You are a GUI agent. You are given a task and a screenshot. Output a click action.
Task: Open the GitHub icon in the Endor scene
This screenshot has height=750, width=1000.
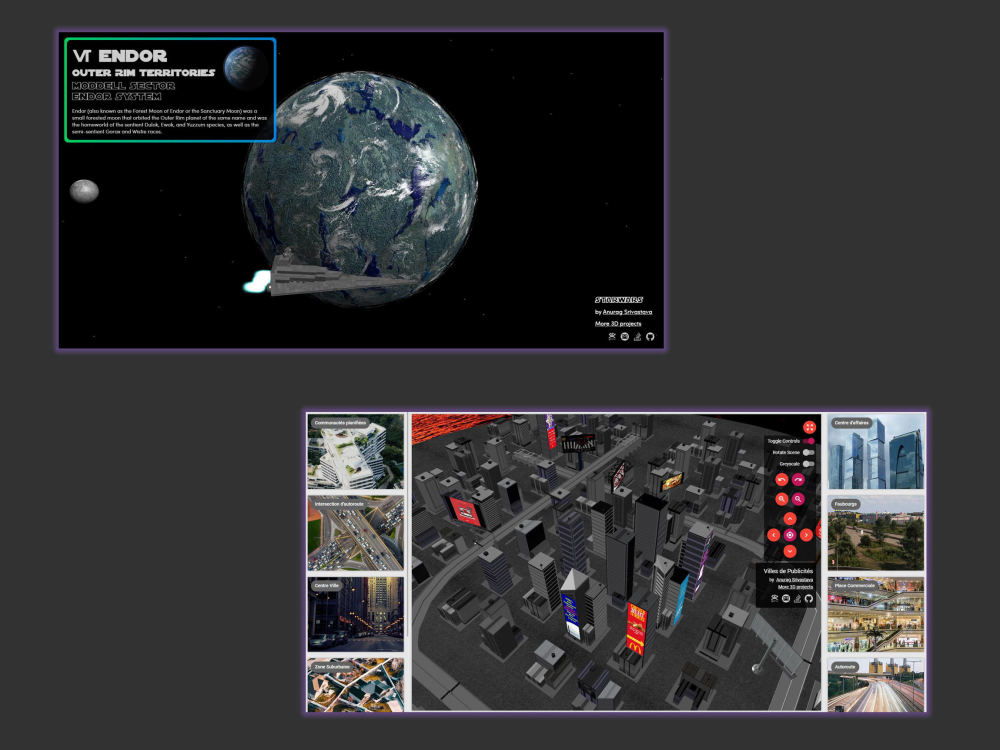pyautogui.click(x=650, y=337)
